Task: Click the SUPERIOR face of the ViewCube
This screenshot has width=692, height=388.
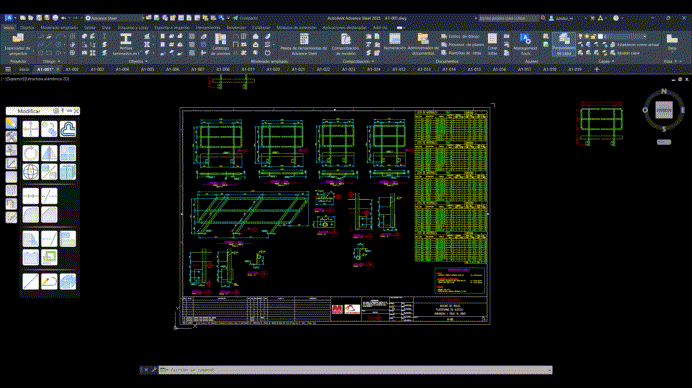Action: tap(664, 110)
